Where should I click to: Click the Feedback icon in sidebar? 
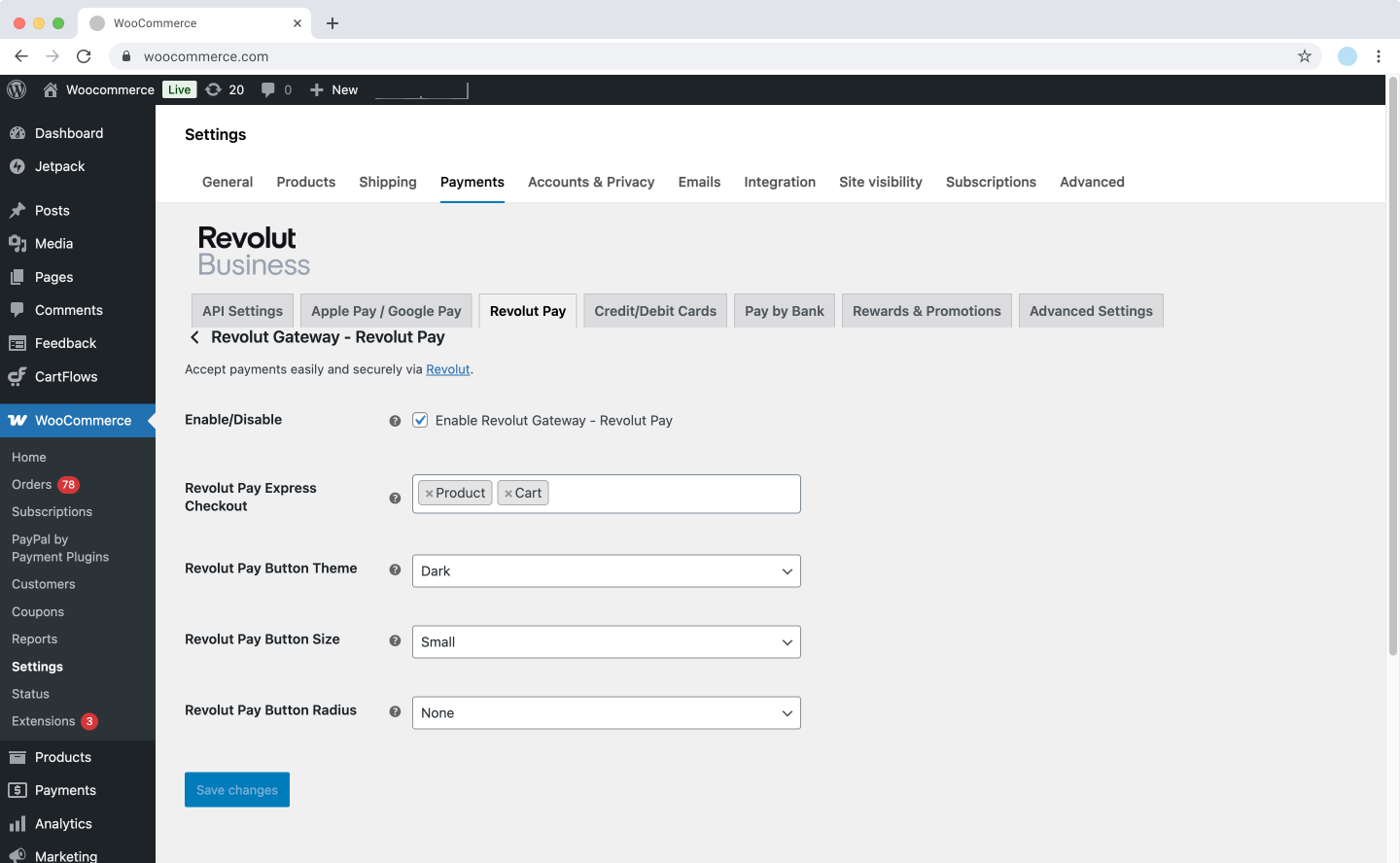click(x=17, y=343)
